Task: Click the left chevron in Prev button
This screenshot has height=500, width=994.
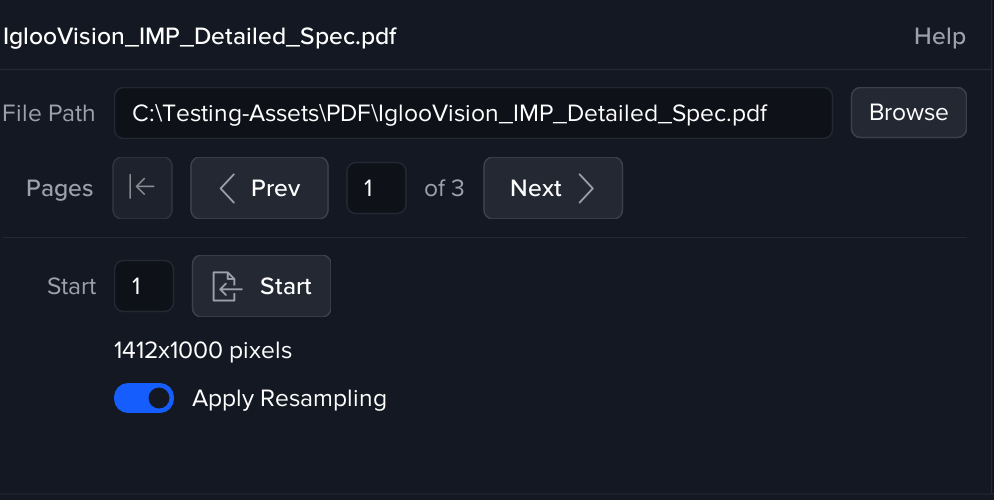Action: (227, 188)
